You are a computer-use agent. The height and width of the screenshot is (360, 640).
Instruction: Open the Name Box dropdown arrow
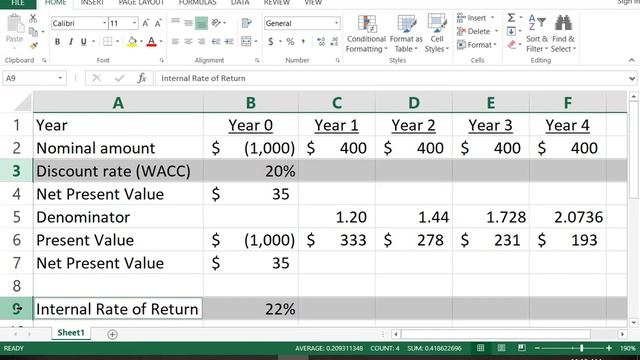tap(60, 78)
